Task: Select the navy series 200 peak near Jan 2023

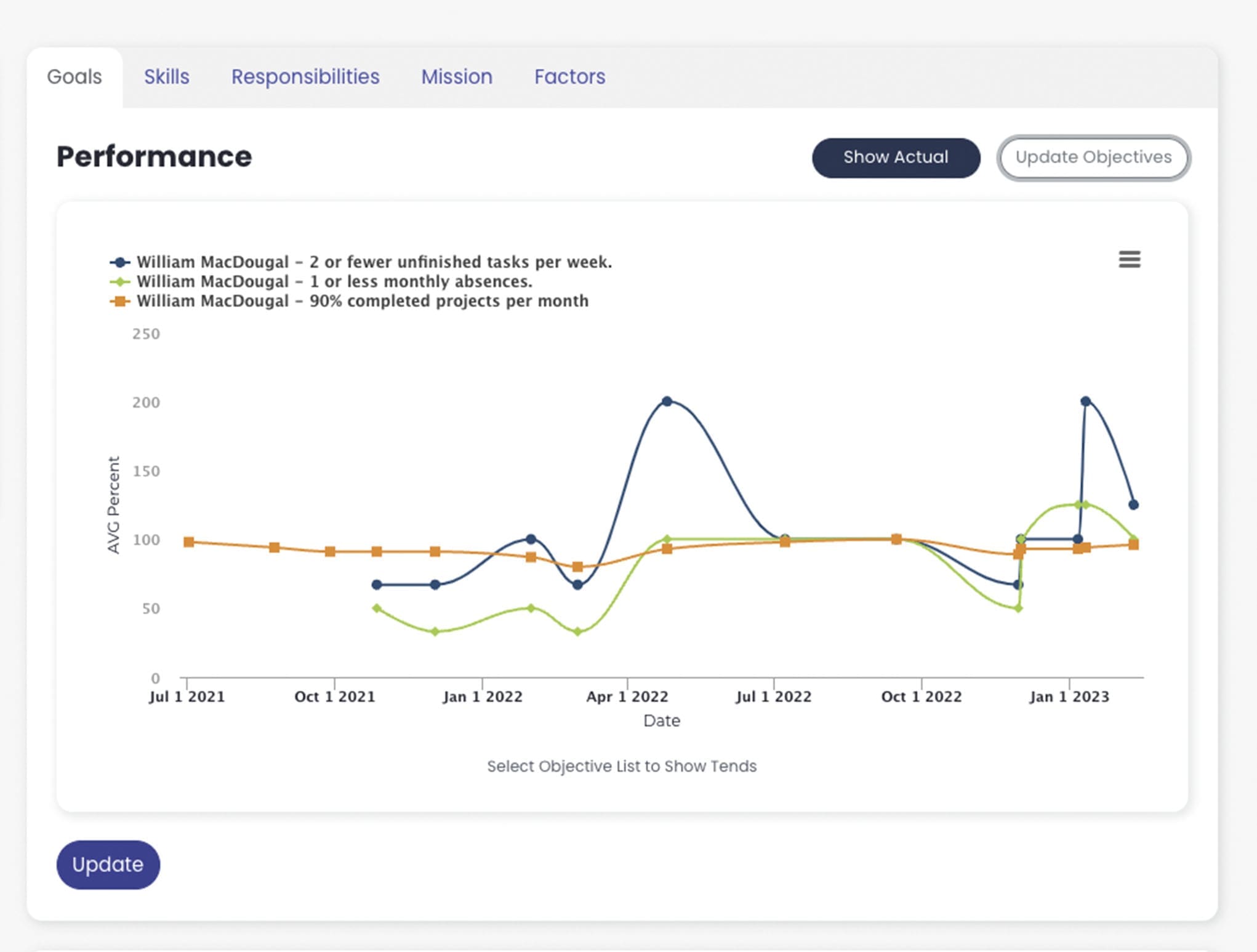Action: [x=1085, y=401]
